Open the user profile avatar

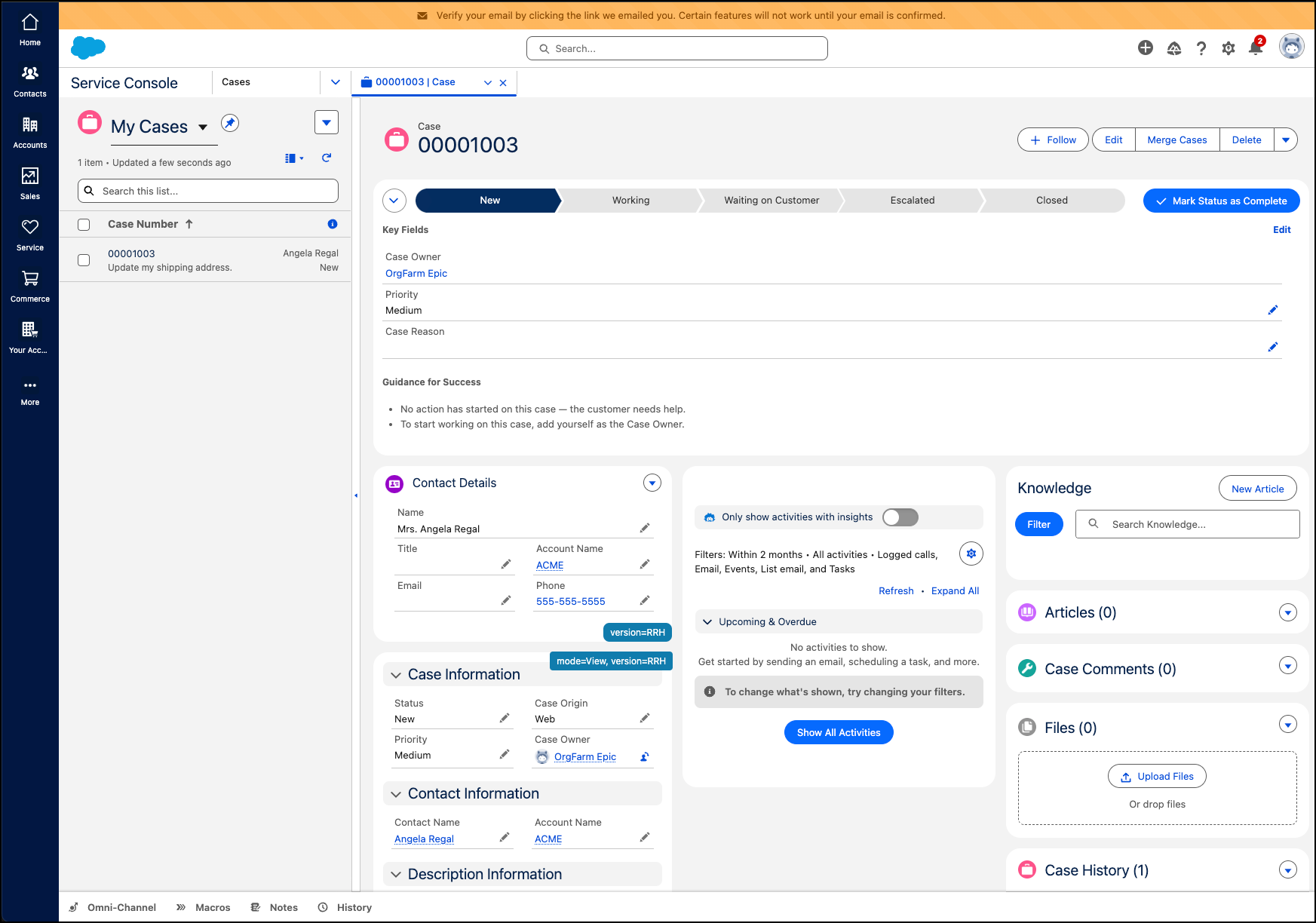(x=1292, y=47)
